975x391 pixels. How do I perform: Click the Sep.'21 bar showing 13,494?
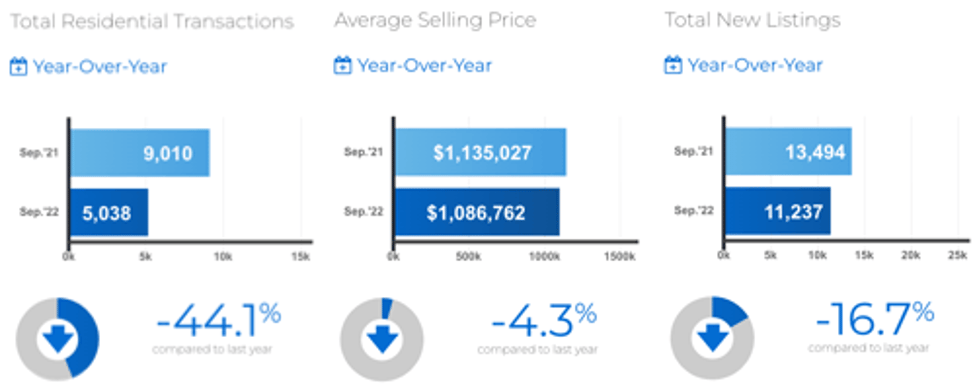[788, 152]
